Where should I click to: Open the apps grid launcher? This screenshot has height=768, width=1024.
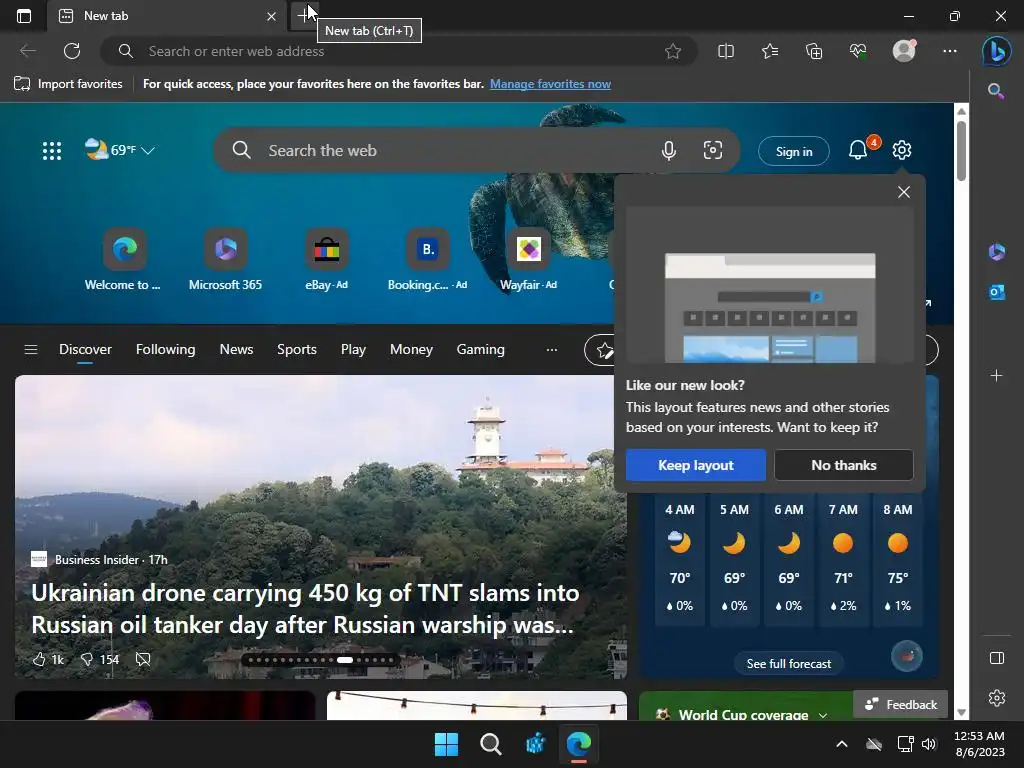point(52,151)
